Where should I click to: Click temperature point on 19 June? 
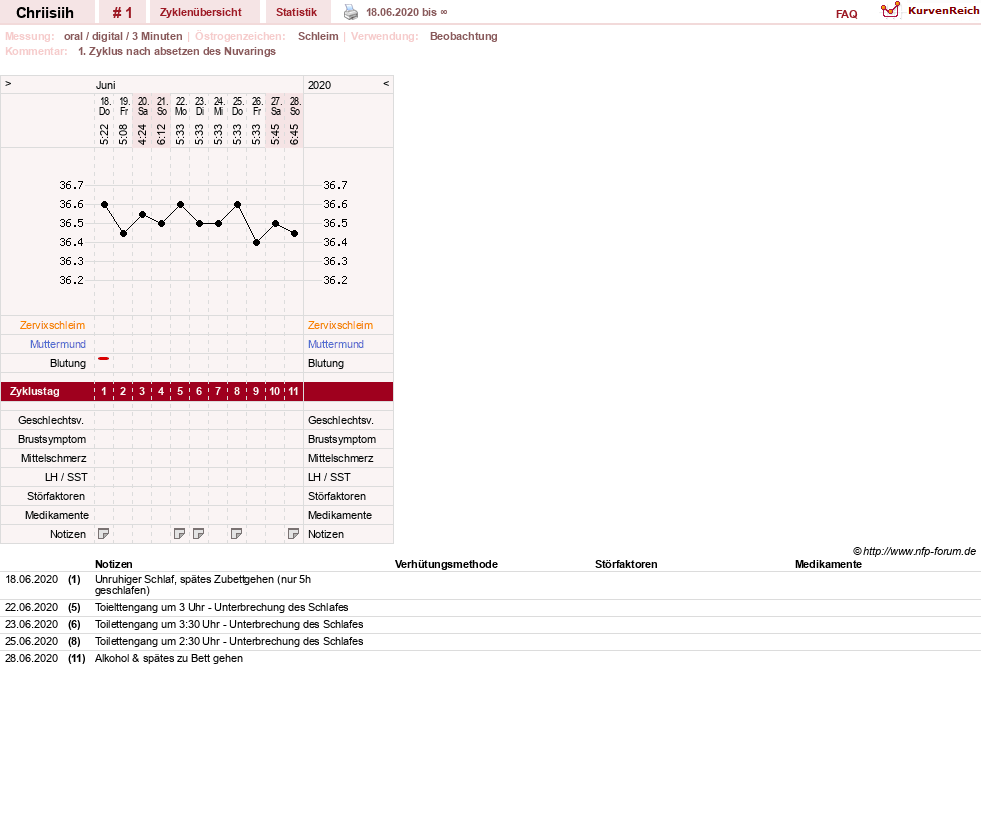(123, 233)
